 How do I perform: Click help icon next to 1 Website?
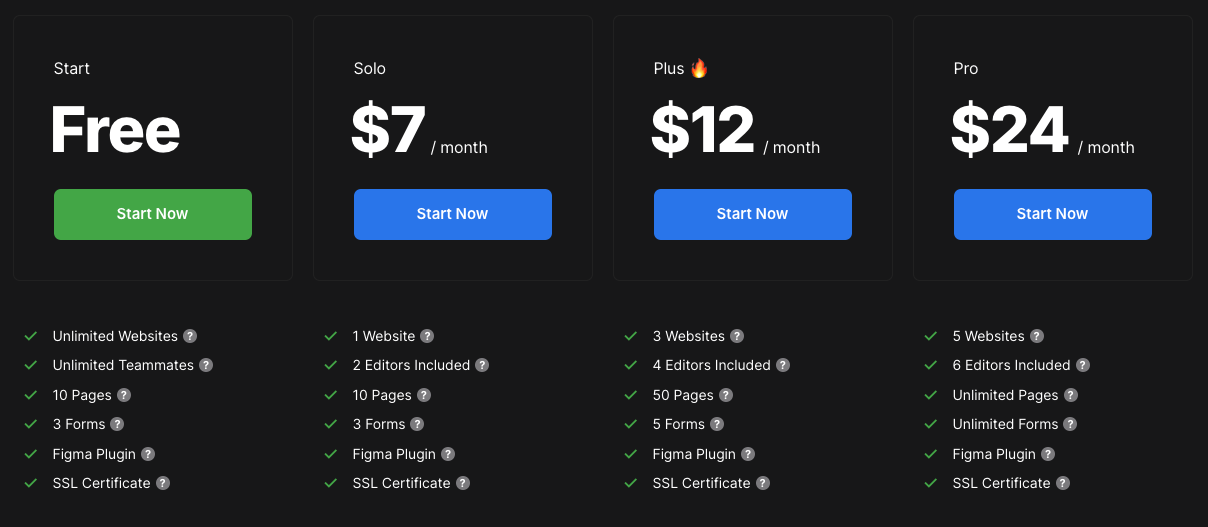[x=427, y=337]
